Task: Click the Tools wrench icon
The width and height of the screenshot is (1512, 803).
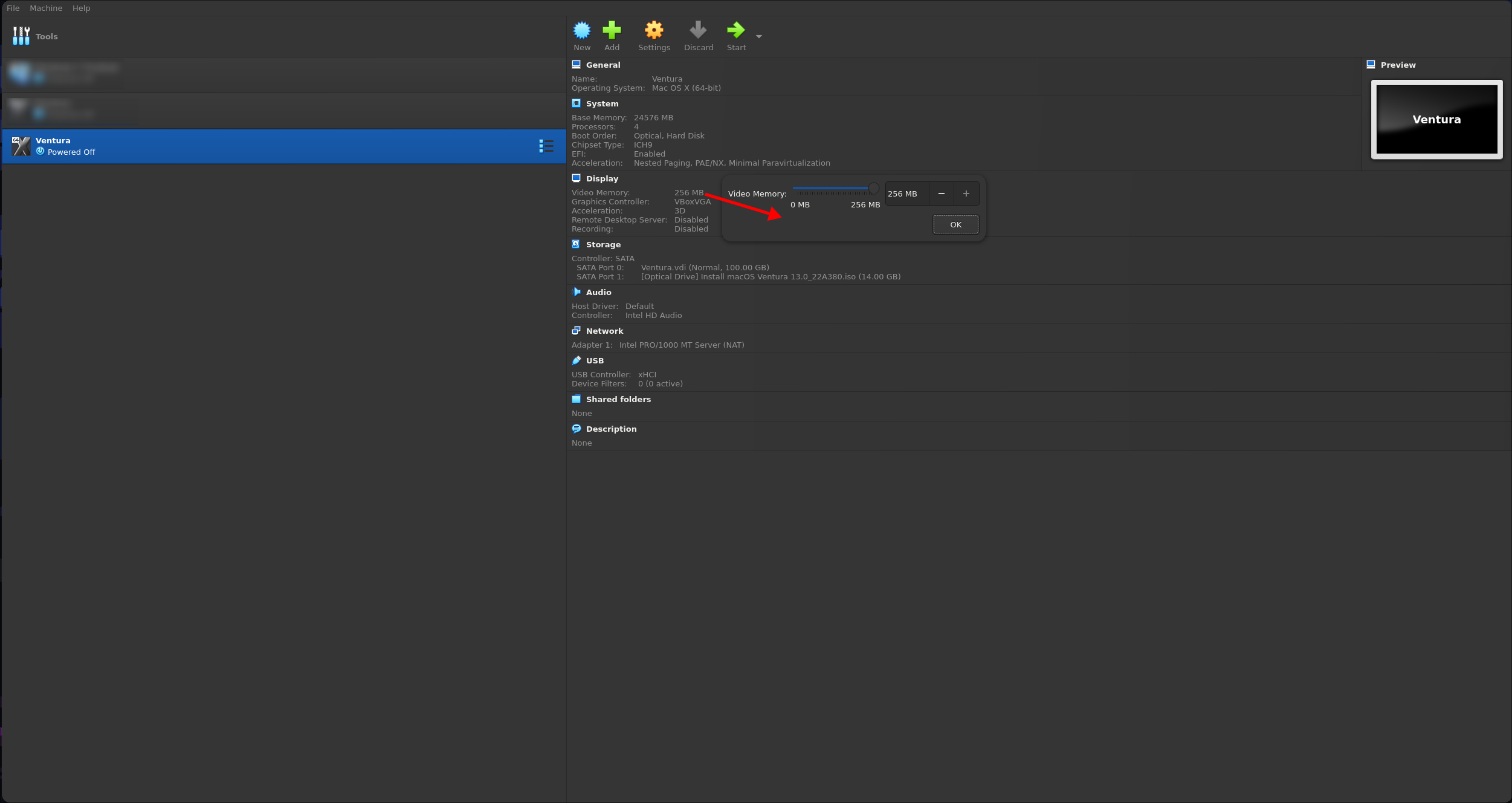Action: (21, 36)
